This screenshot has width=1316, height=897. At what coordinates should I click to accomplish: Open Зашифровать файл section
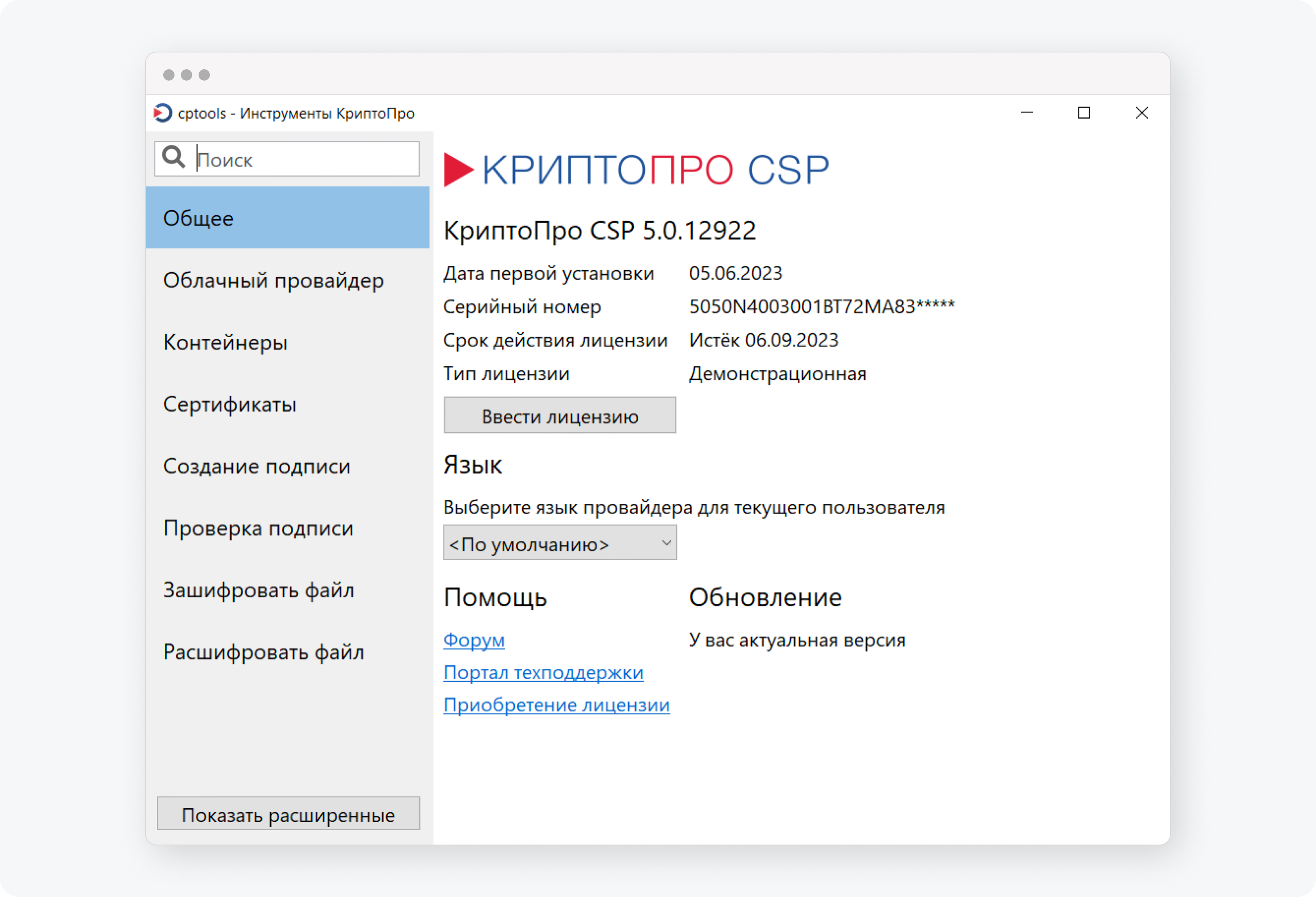tap(287, 590)
